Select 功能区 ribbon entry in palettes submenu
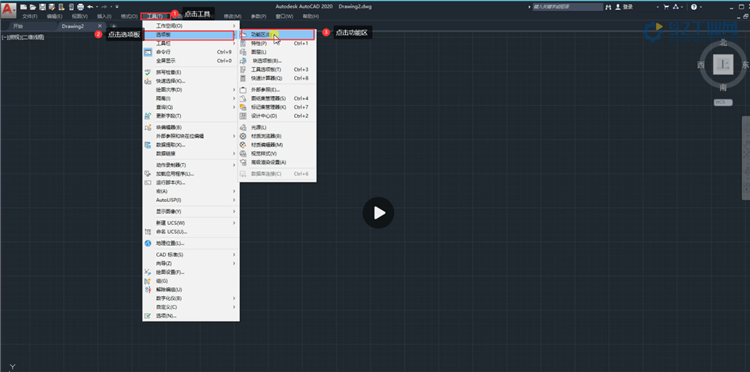Viewport: 750px width, 372px height. (x=277, y=34)
